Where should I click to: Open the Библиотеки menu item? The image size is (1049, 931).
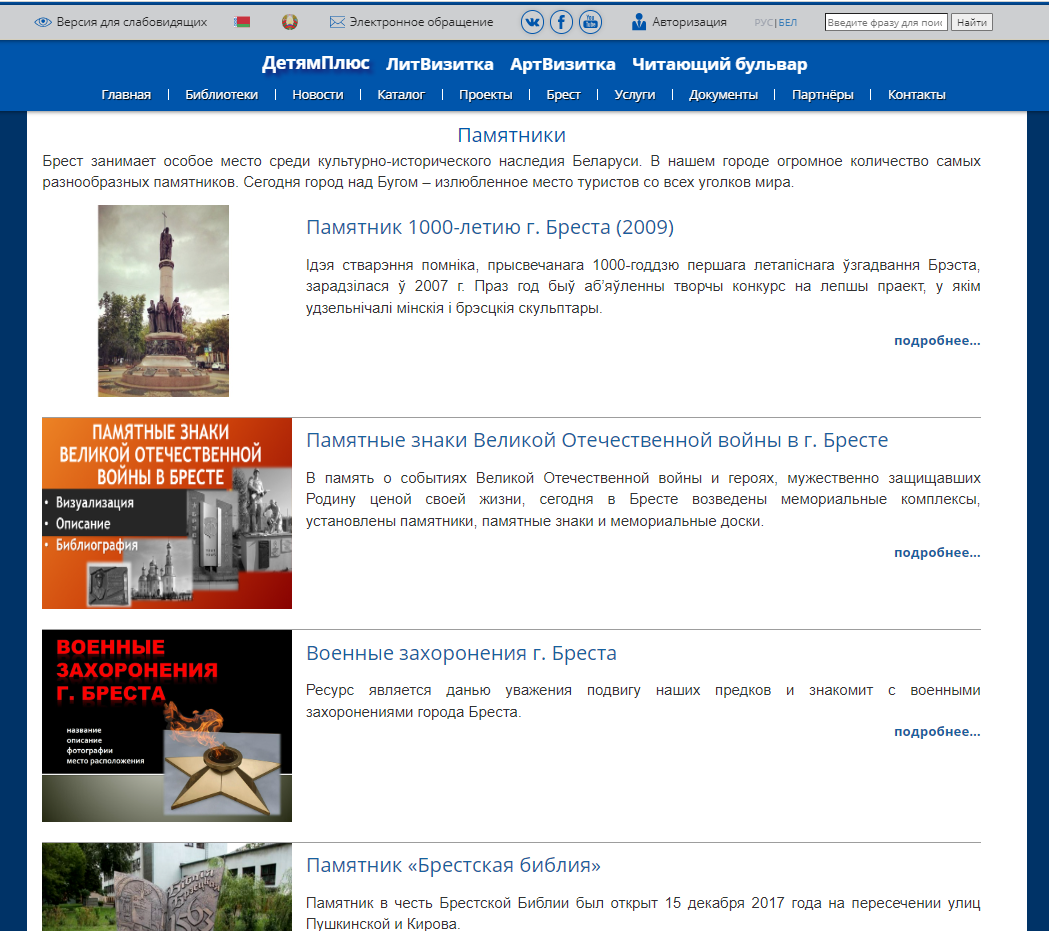(x=221, y=95)
